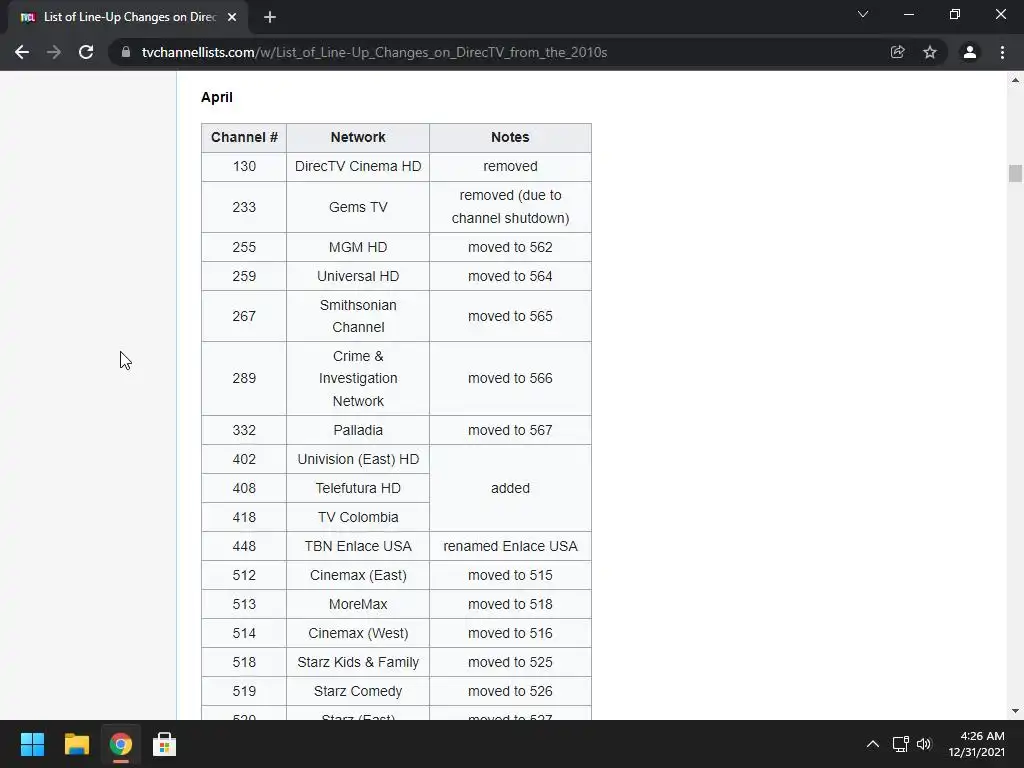Open a new tab with plus button
Image resolution: width=1024 pixels, height=768 pixels.
[x=270, y=18]
